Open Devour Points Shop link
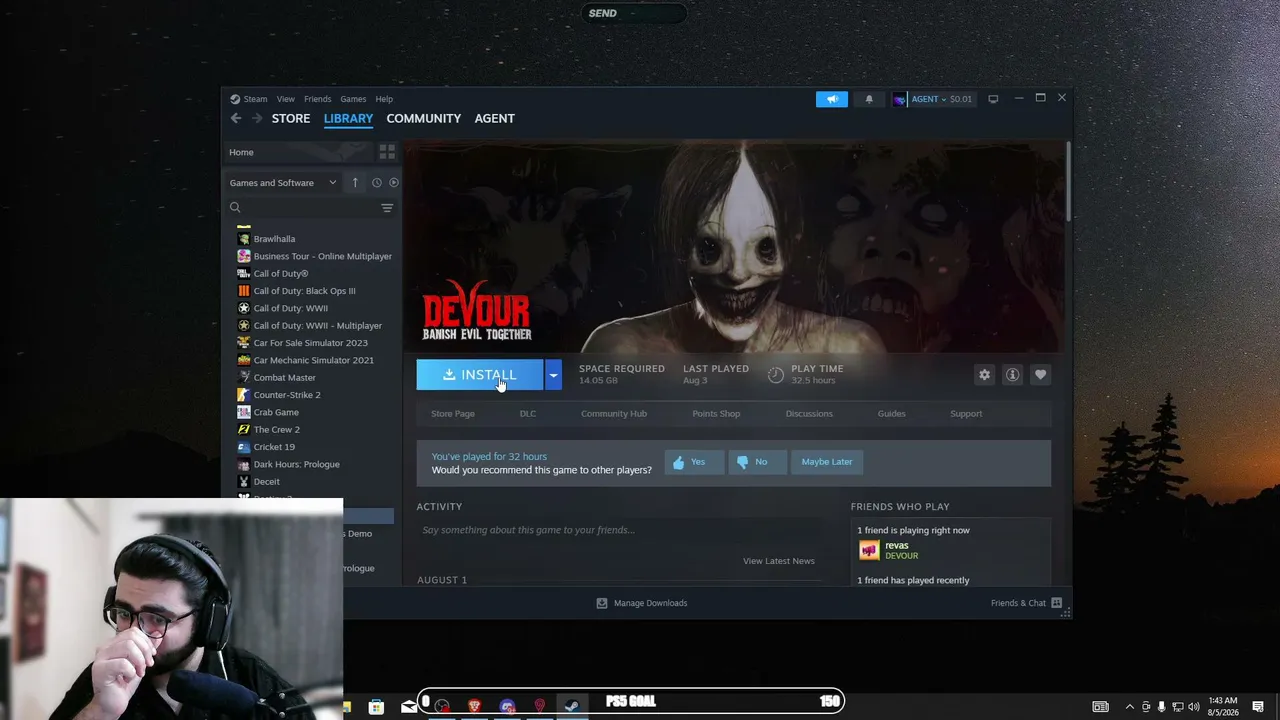Screen dimensions: 1280x720 click(x=716, y=414)
